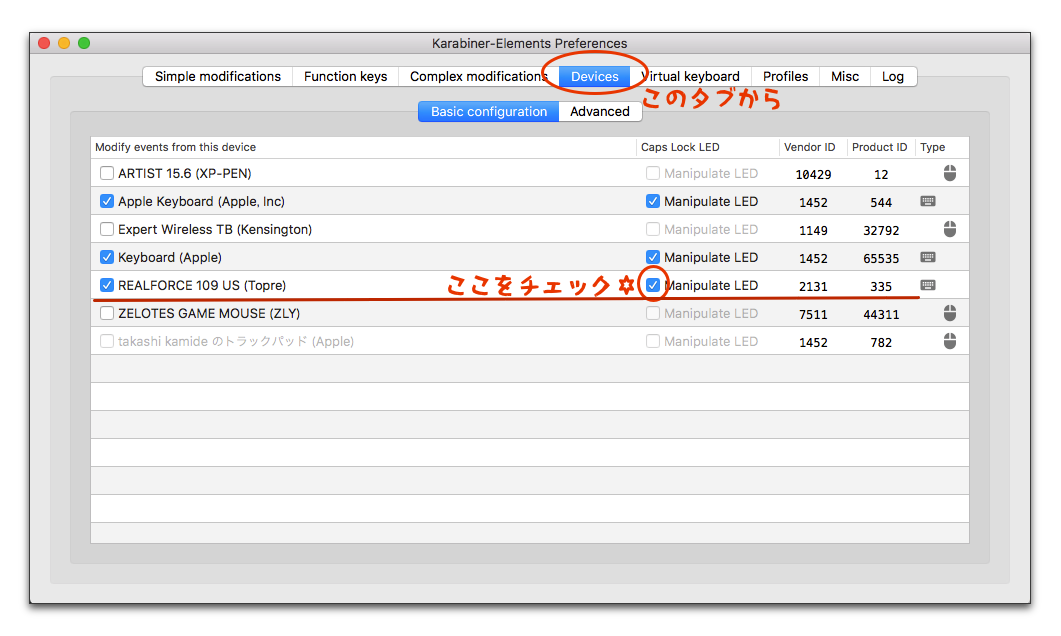Toggle Manipulate LED for Keyboard (Apple)

(652, 257)
